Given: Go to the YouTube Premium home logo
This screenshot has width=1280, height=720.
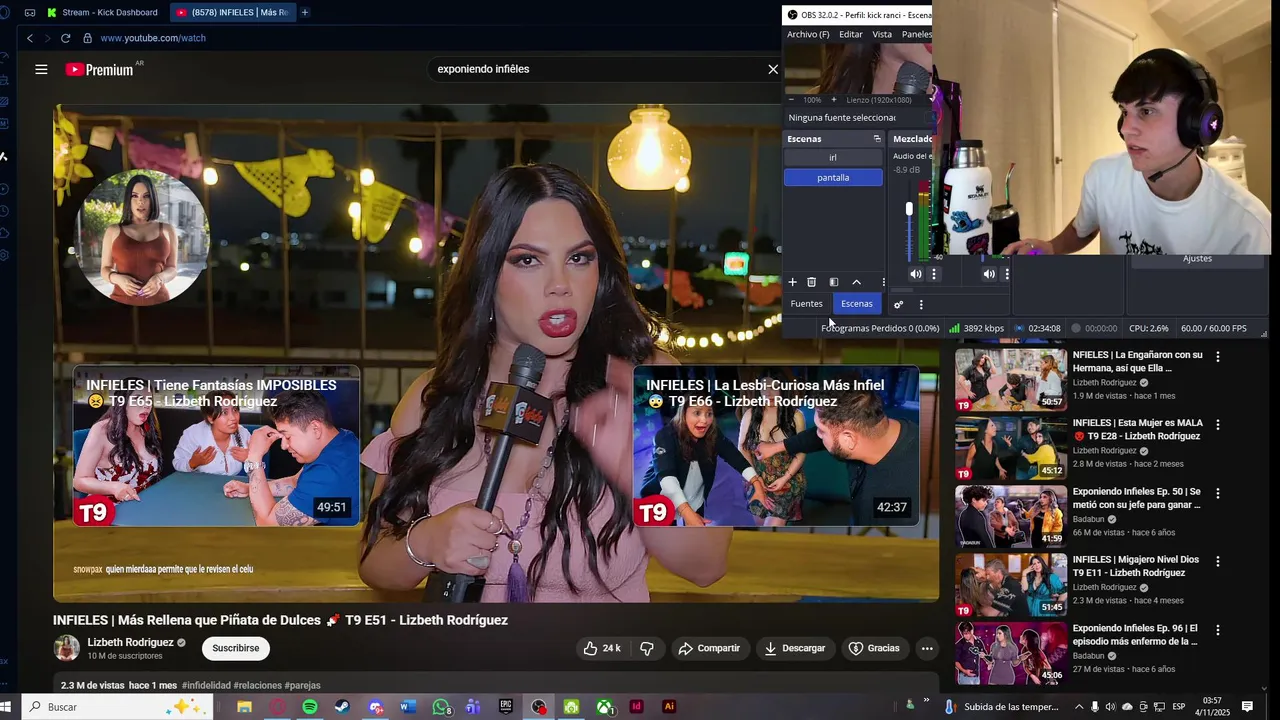Looking at the screenshot, I should [99, 69].
